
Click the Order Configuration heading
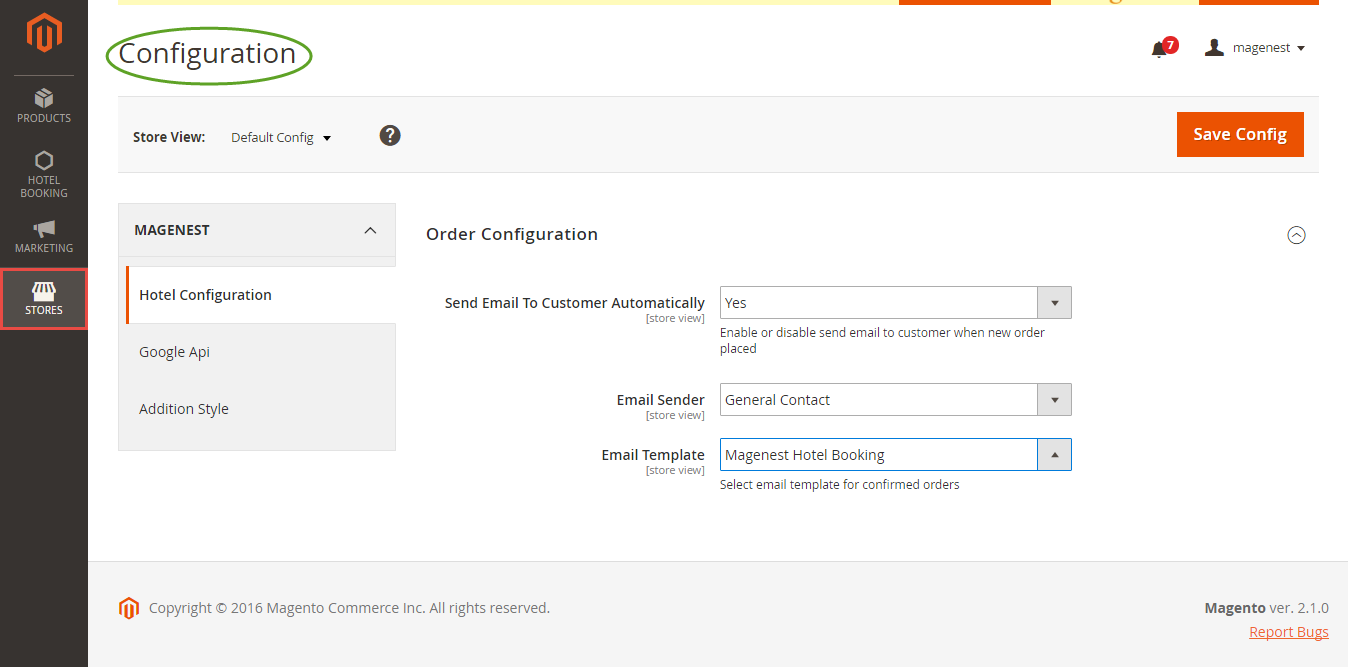(x=512, y=234)
